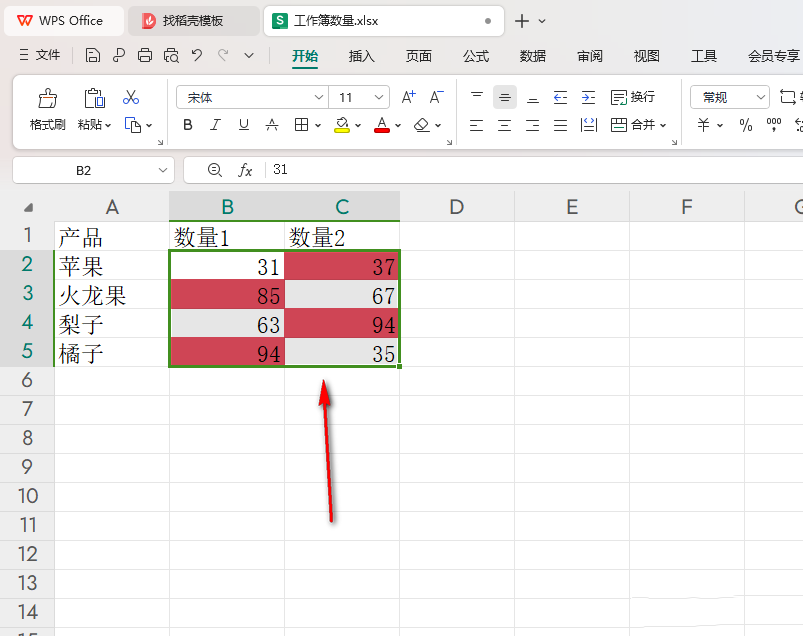This screenshot has height=636, width=803.
Task: Expand border style dropdown arrow
Action: pyautogui.click(x=318, y=125)
